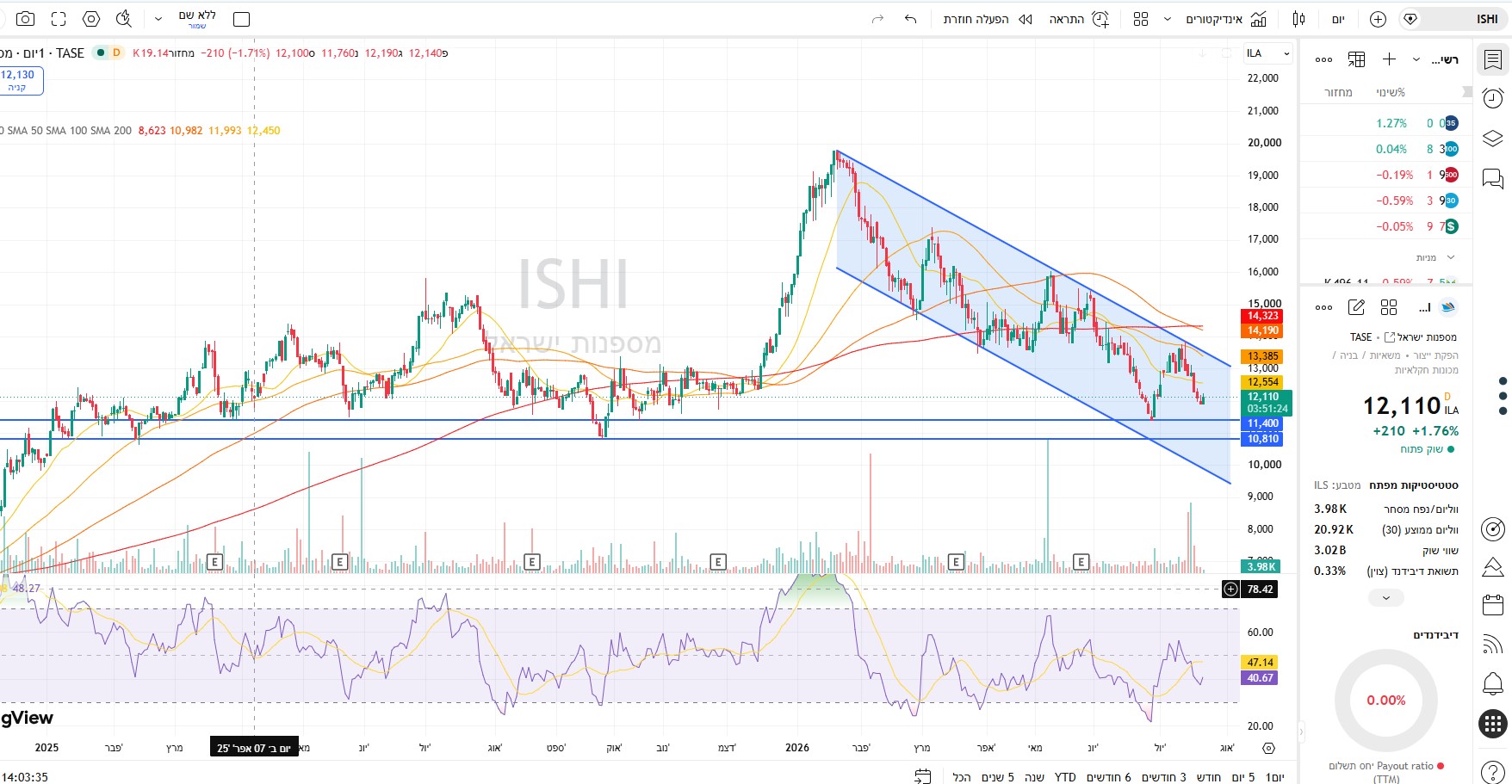Open the 'אינדיקטורים' indicators dialog

pos(1226,19)
